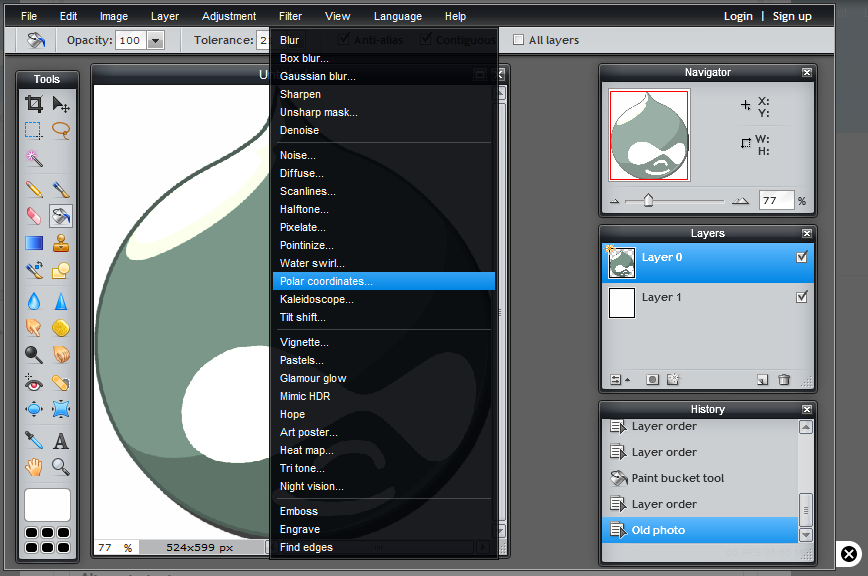Select the Burn hand tool
Screen dimensions: 868x576
pos(61,354)
